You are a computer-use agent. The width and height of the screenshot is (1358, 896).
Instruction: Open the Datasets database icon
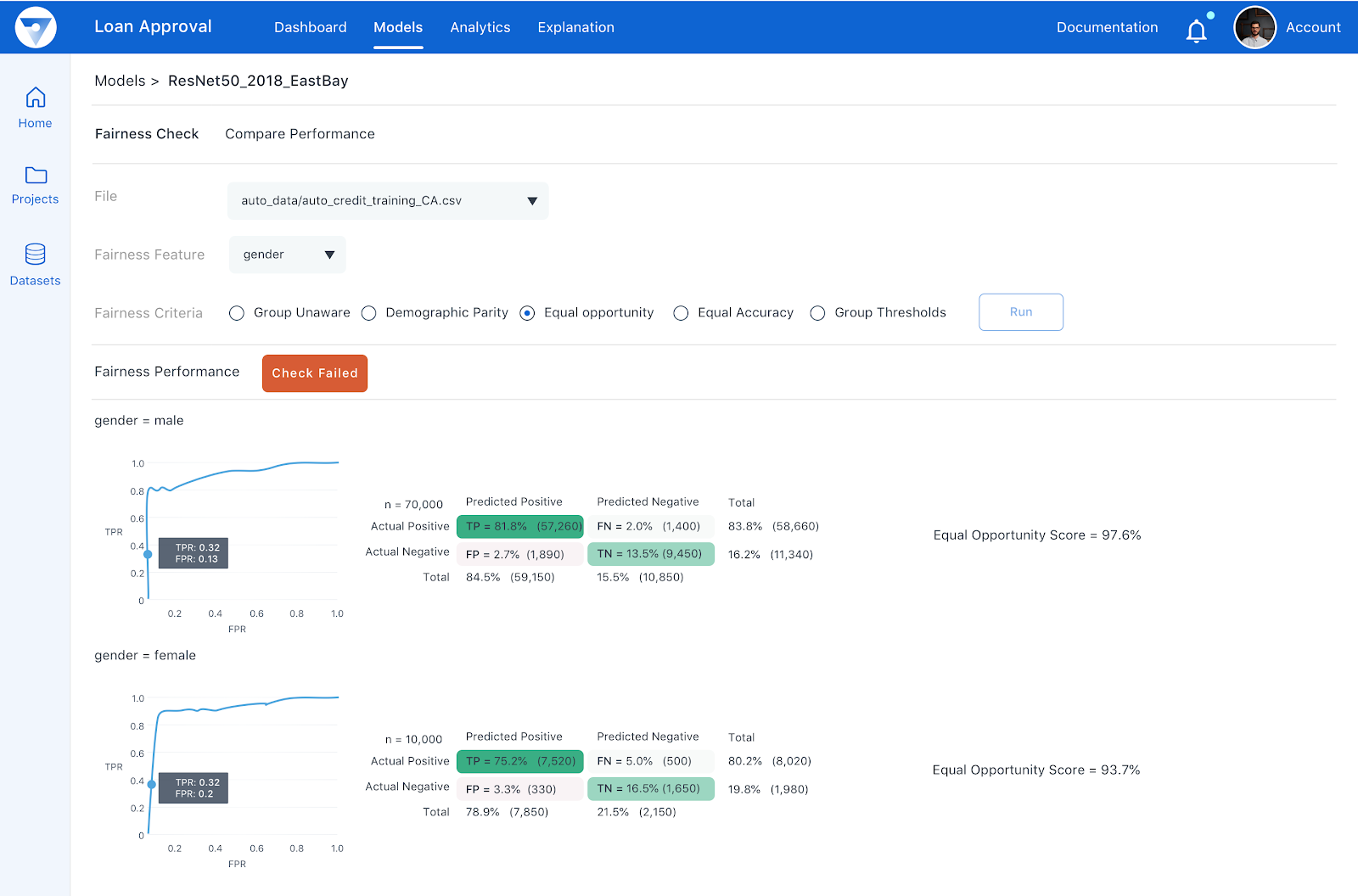(35, 254)
